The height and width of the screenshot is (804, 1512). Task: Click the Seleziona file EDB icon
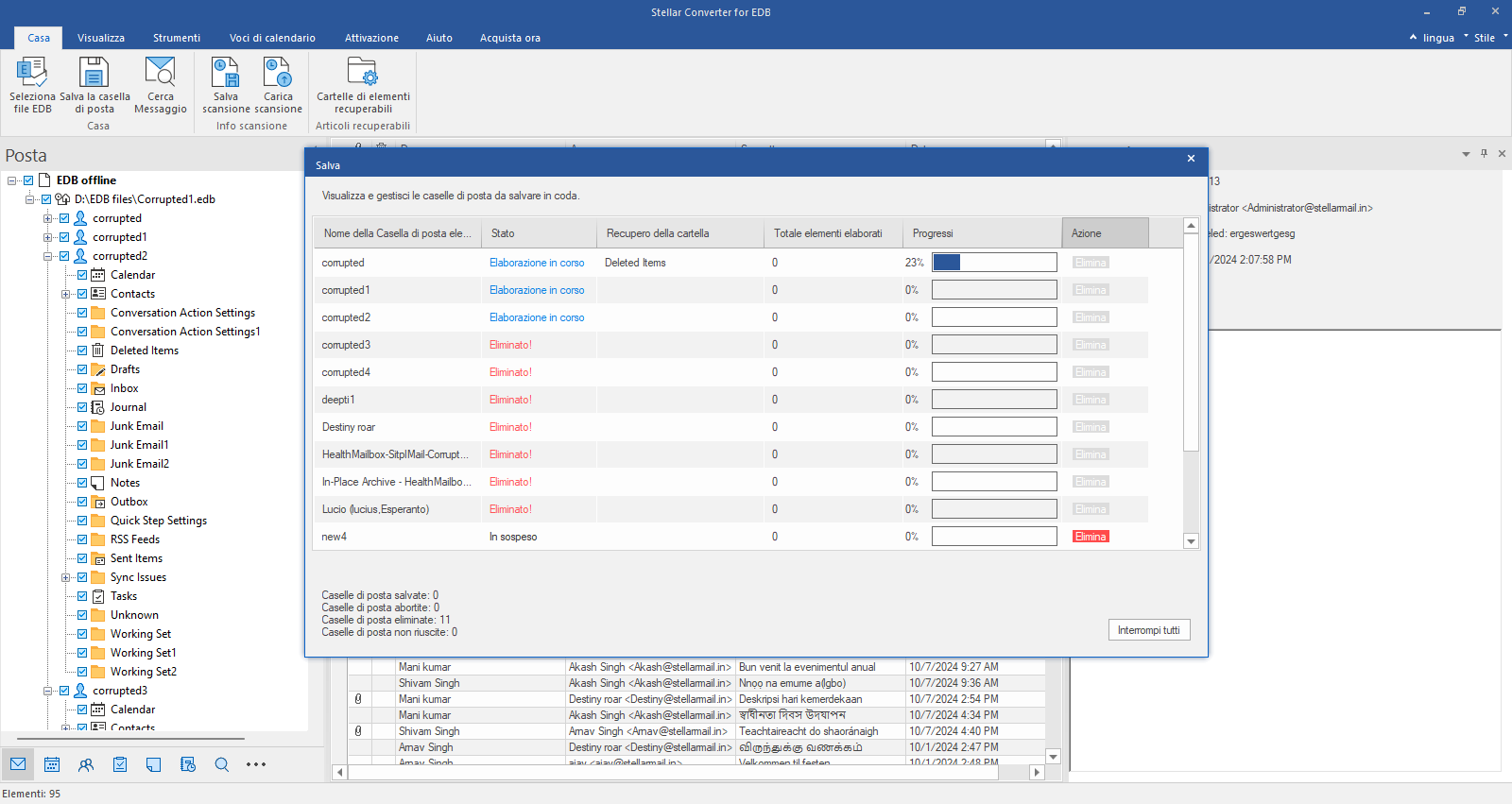pyautogui.click(x=32, y=73)
